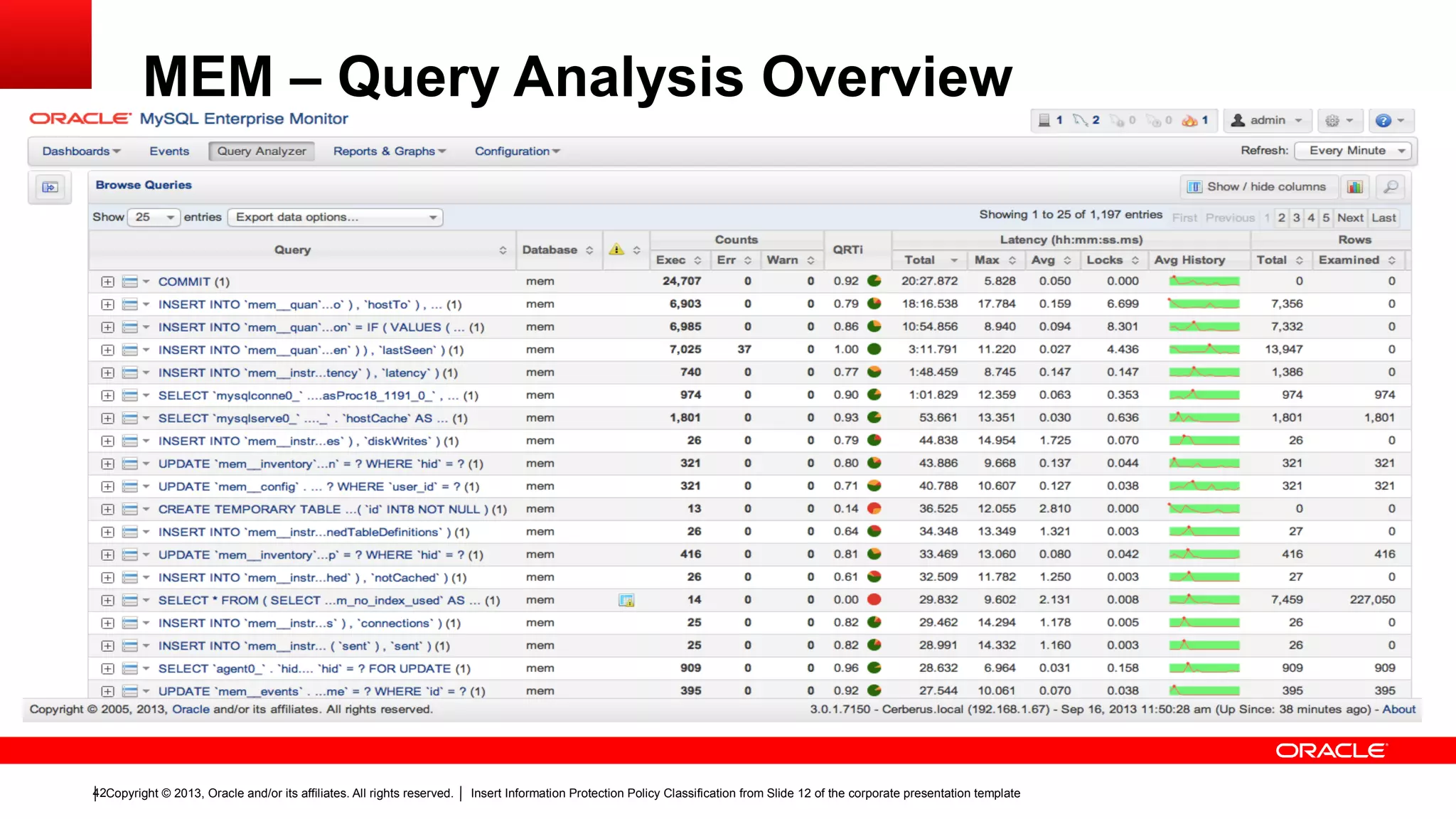
Task: Click the query detail icon in COMMIT (1) row
Action: (130, 282)
